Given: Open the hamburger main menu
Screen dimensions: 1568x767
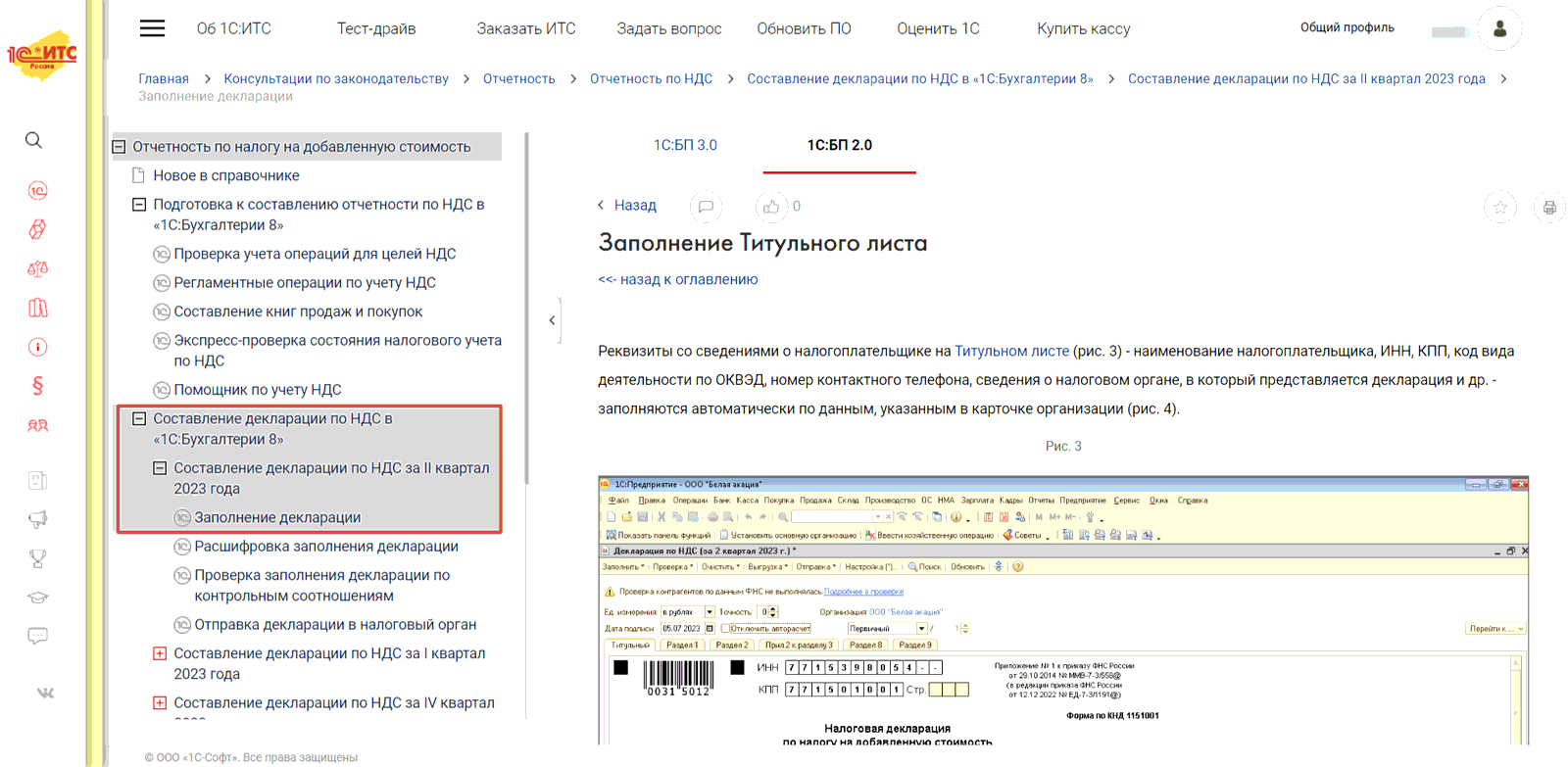Looking at the screenshot, I should (x=152, y=28).
